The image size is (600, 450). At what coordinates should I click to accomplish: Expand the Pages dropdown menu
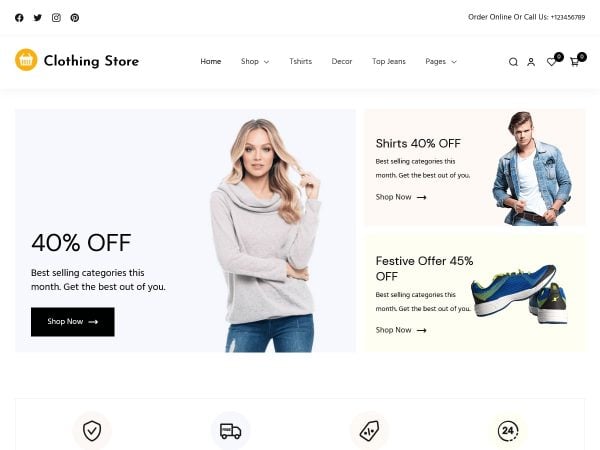pyautogui.click(x=441, y=62)
